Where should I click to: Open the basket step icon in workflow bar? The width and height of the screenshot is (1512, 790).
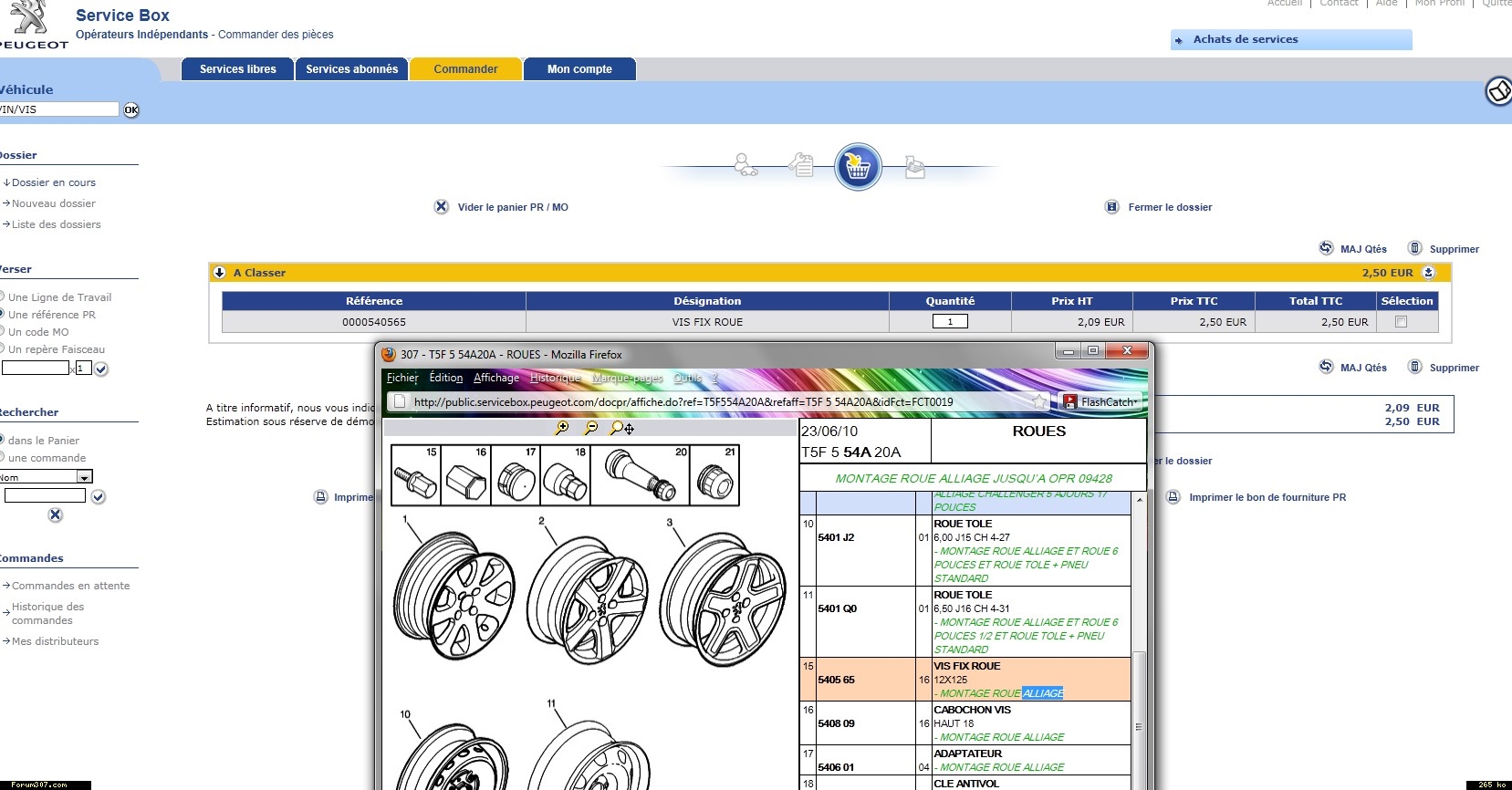[858, 167]
